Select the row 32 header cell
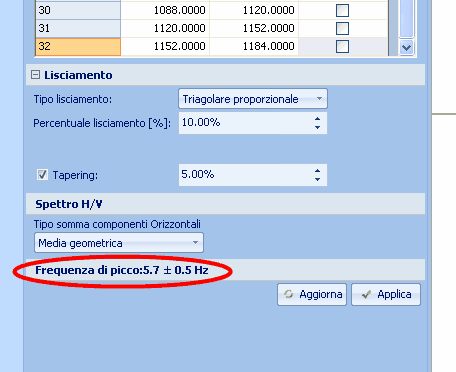This screenshot has width=456, height=372. click(78, 46)
